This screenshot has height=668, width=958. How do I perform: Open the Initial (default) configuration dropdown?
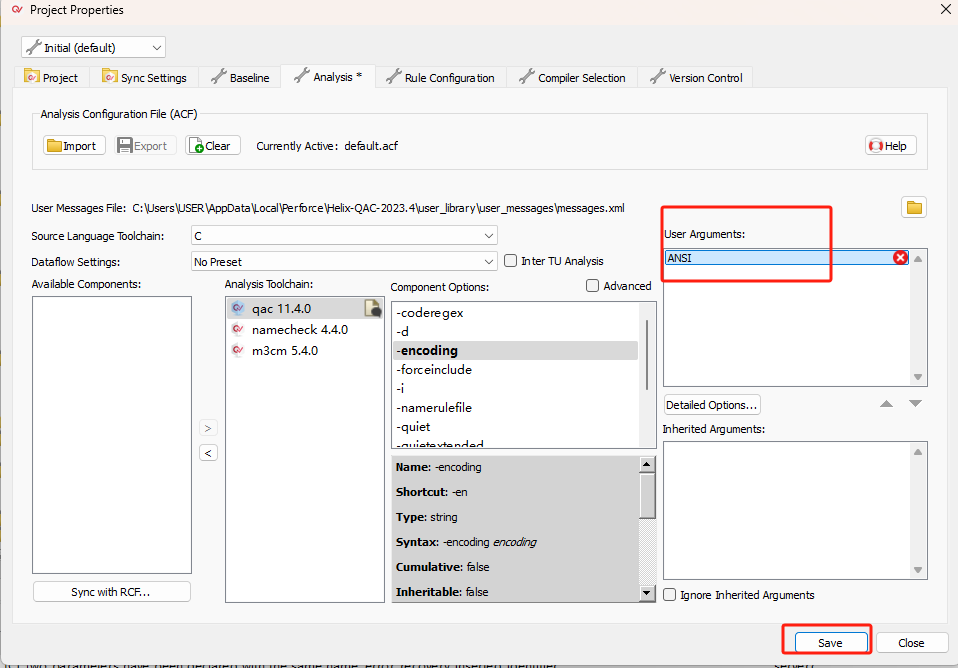[x=93, y=47]
